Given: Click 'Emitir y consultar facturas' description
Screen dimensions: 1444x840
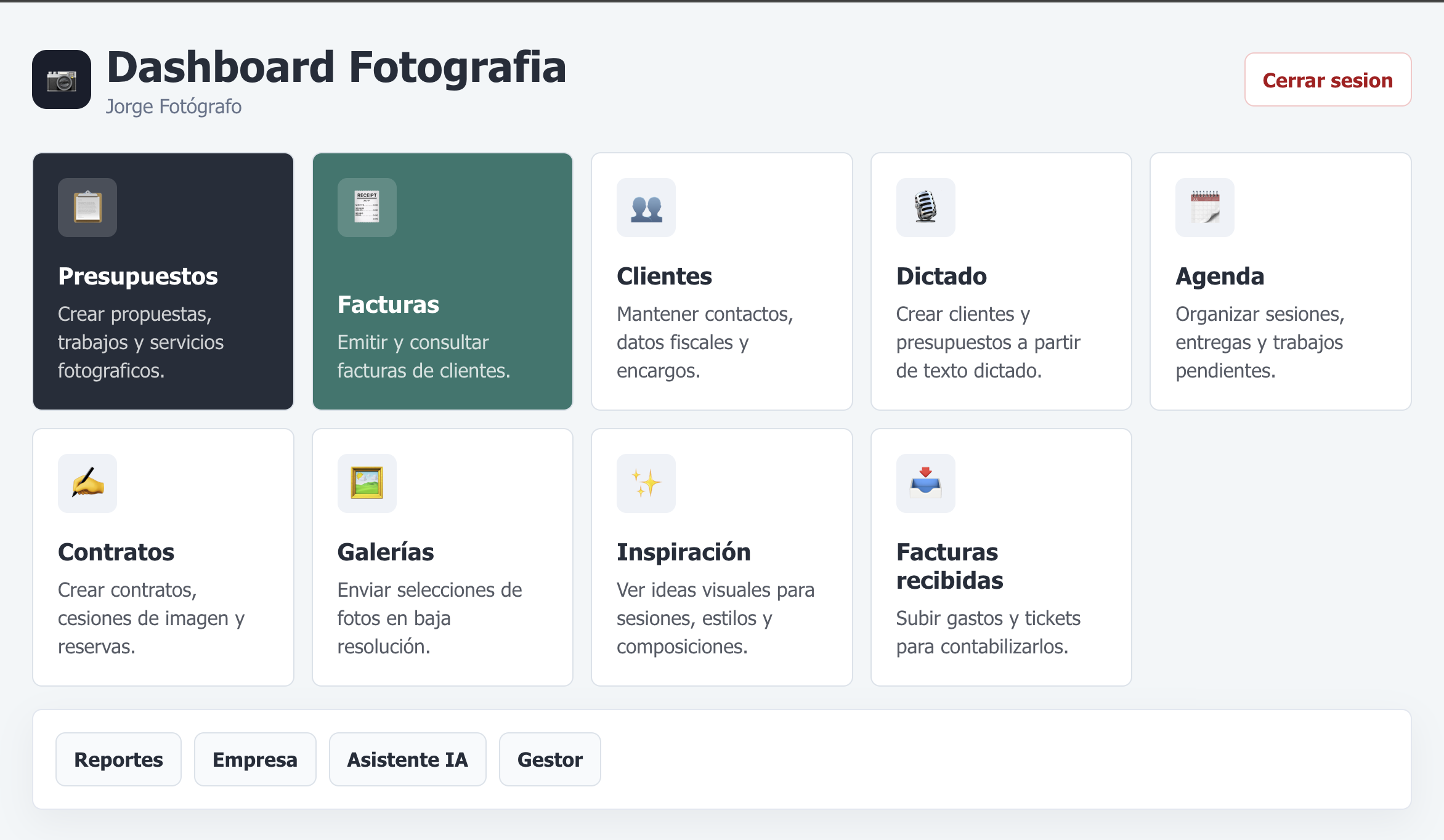Looking at the screenshot, I should coord(424,357).
